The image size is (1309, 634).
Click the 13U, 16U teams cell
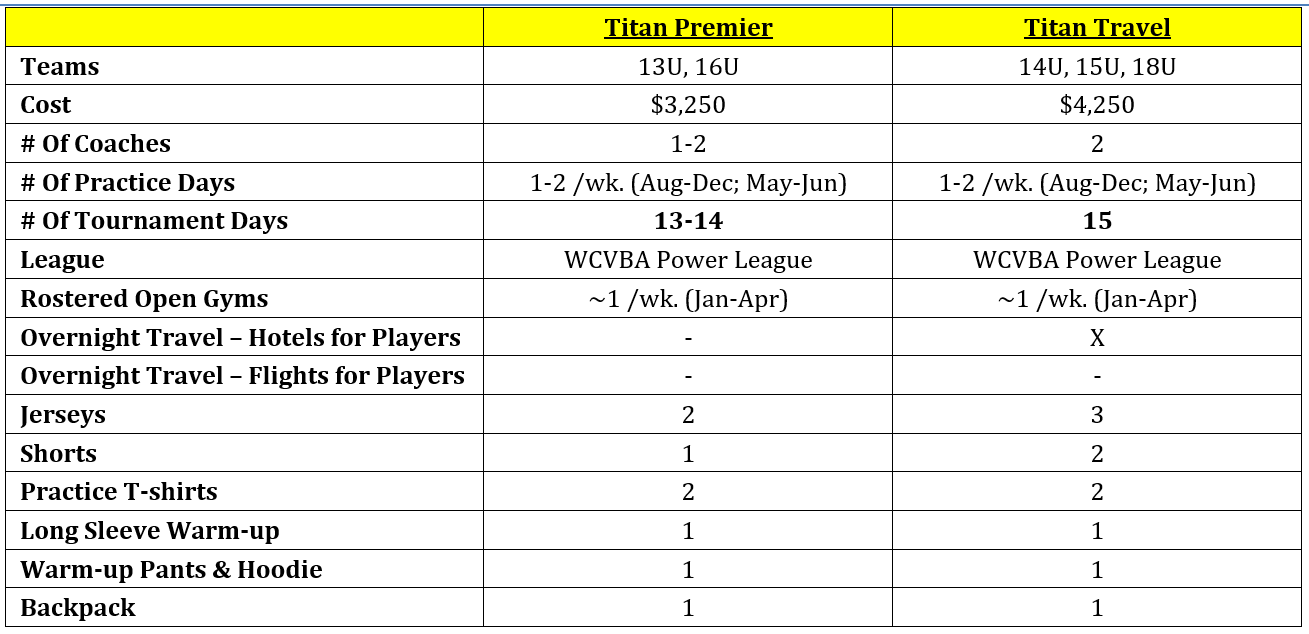click(688, 67)
